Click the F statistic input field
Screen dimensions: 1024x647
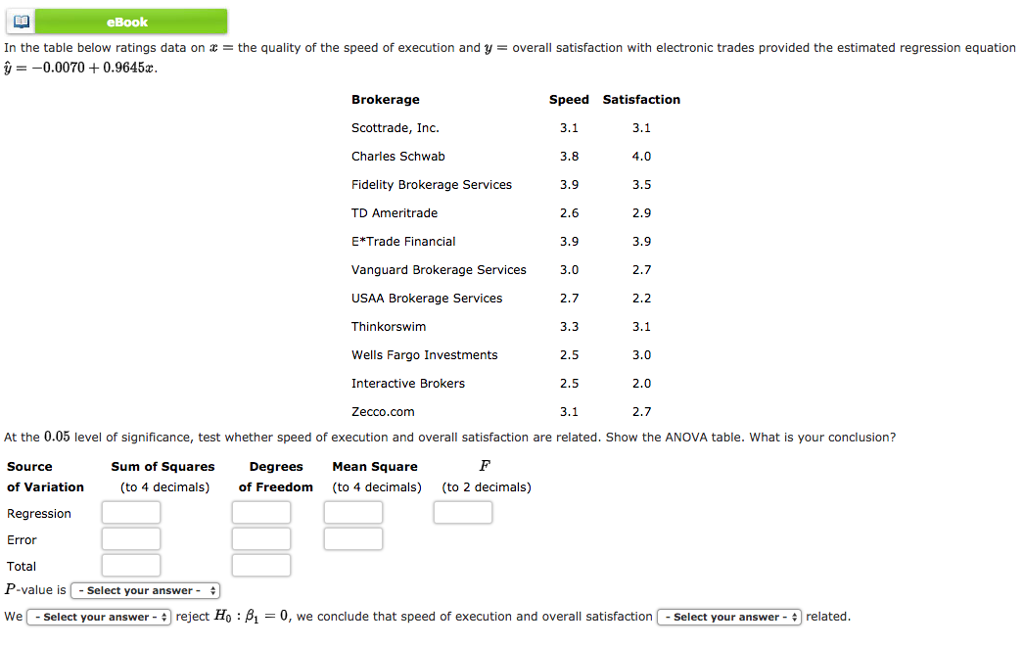tap(462, 512)
